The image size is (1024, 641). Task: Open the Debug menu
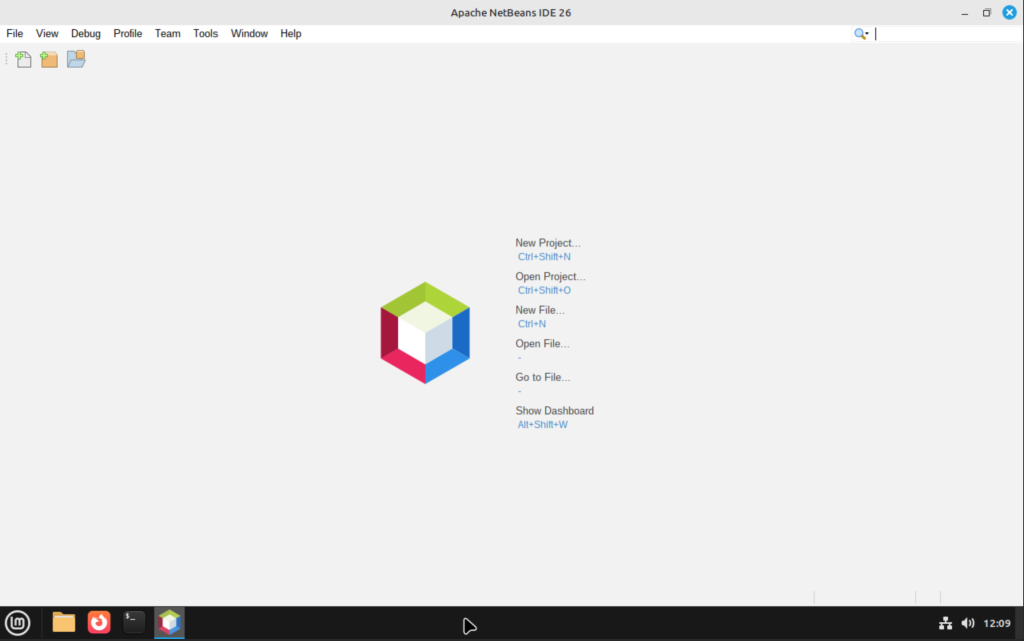click(86, 33)
